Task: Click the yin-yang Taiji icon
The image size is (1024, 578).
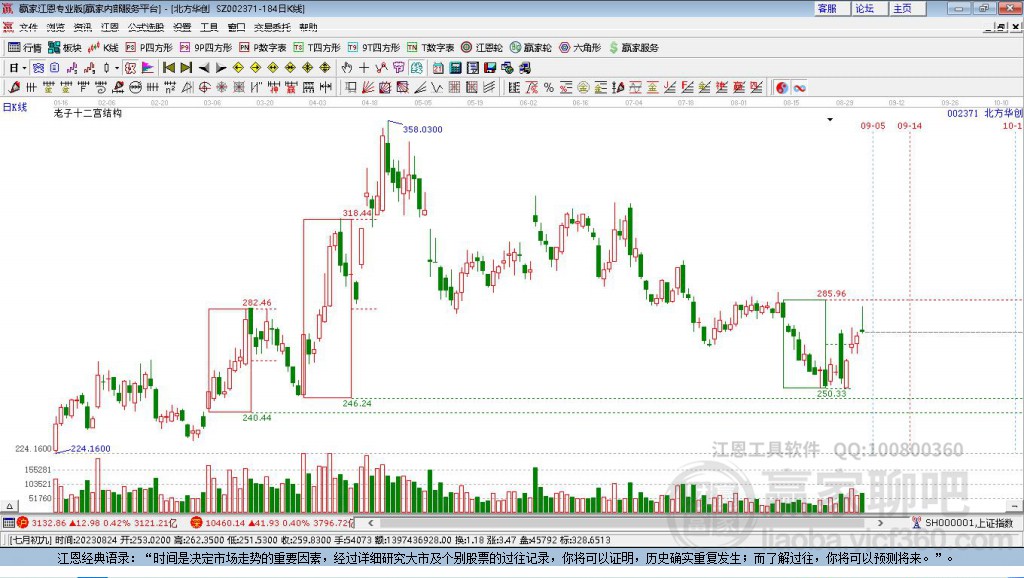Action: 781,88
